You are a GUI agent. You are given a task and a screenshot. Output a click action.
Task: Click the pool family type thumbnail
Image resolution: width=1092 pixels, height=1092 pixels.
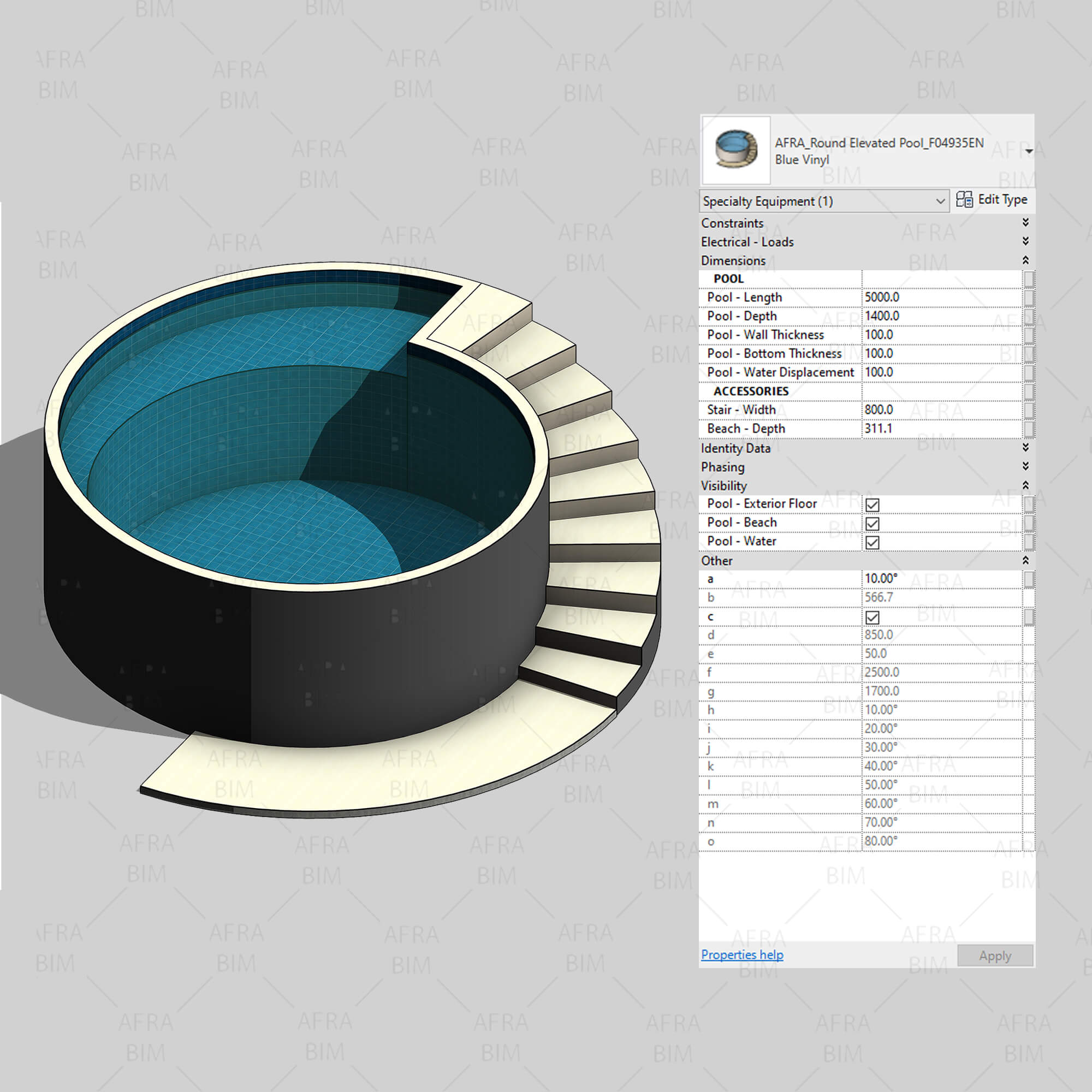click(735, 150)
